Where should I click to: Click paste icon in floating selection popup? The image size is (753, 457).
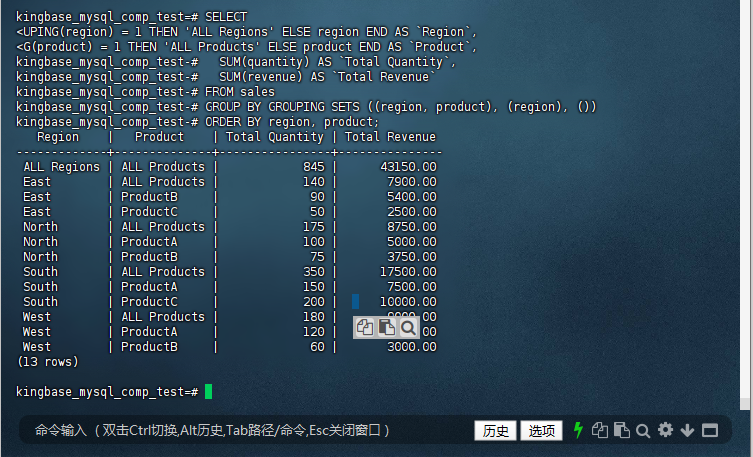[387, 327]
